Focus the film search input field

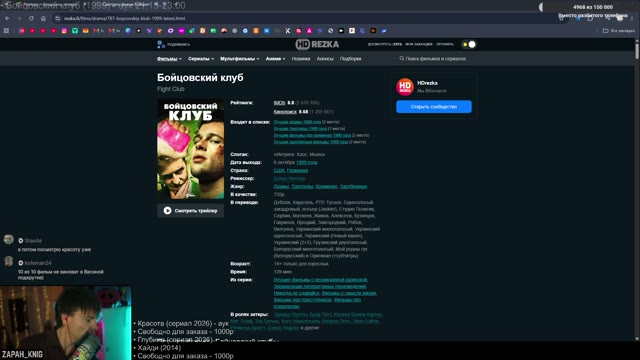[x=435, y=59]
